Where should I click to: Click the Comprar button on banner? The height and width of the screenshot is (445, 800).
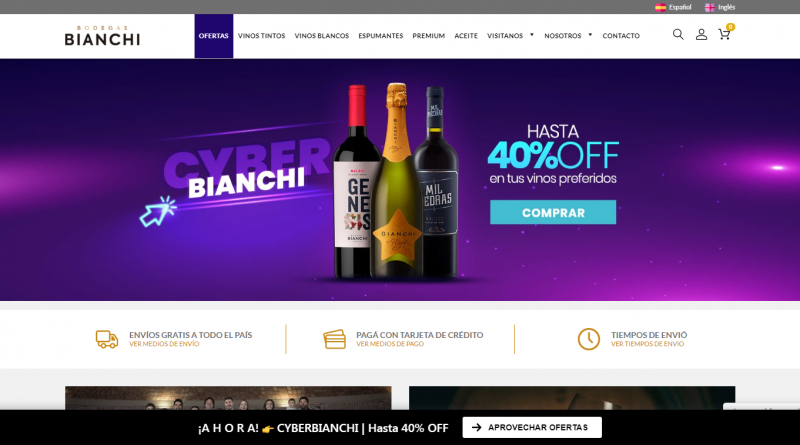[x=553, y=212]
